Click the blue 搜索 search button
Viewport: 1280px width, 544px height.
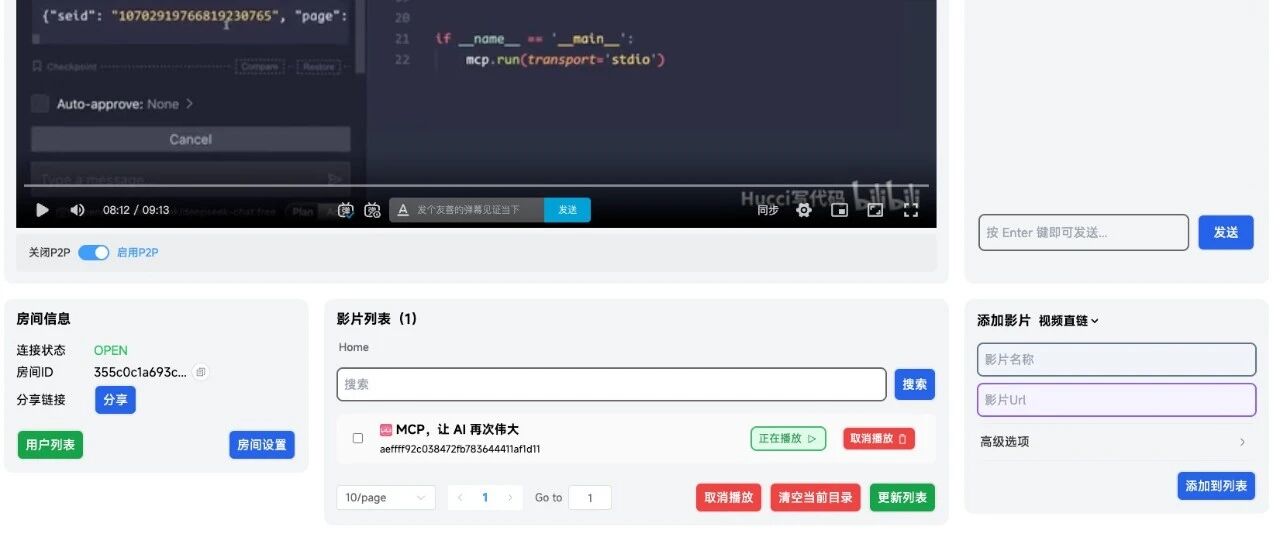914,384
